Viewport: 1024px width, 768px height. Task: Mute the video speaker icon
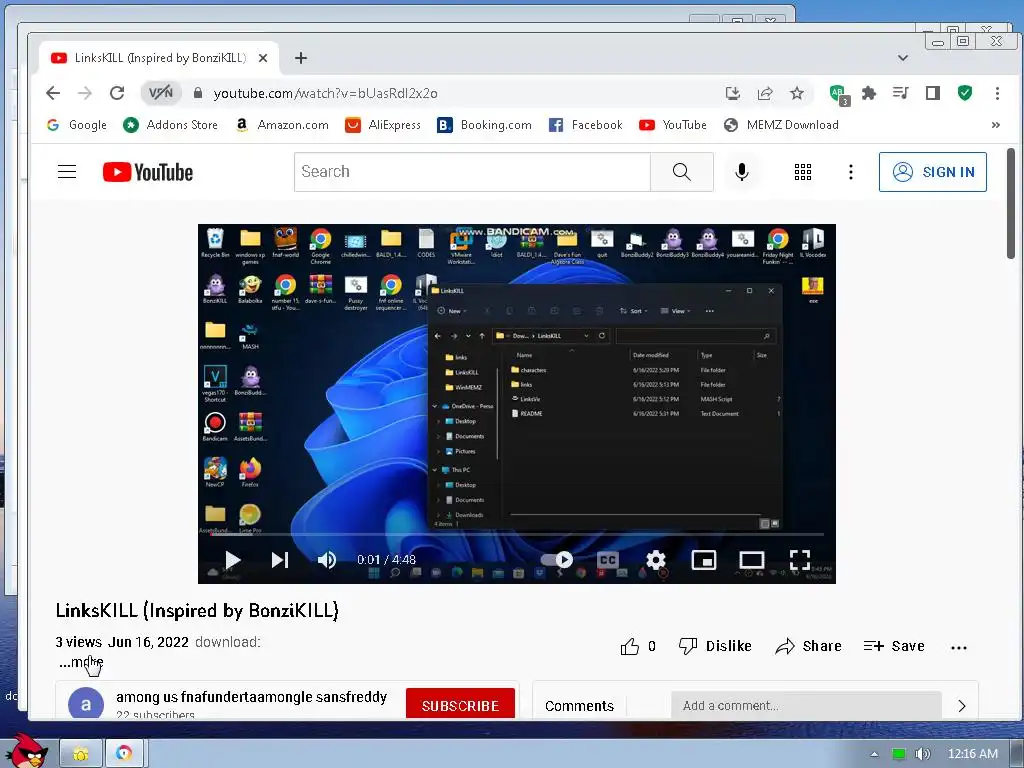327,560
